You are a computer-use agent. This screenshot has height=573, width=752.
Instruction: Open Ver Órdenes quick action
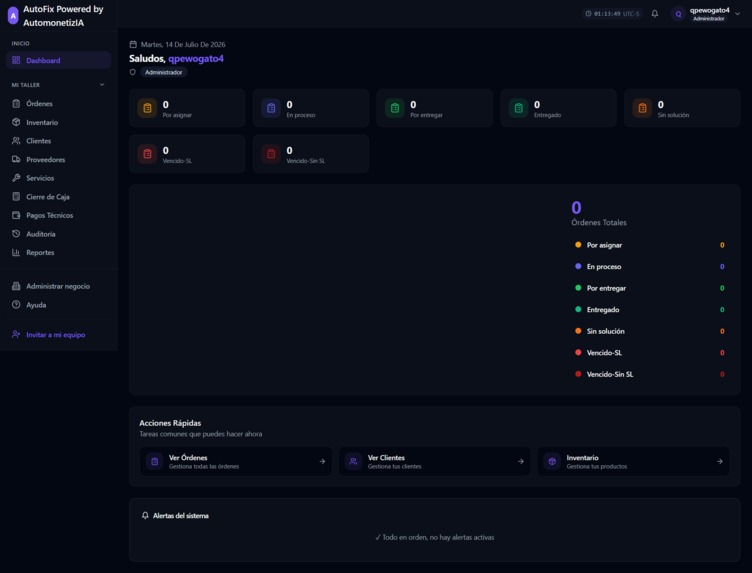pyautogui.click(x=235, y=462)
